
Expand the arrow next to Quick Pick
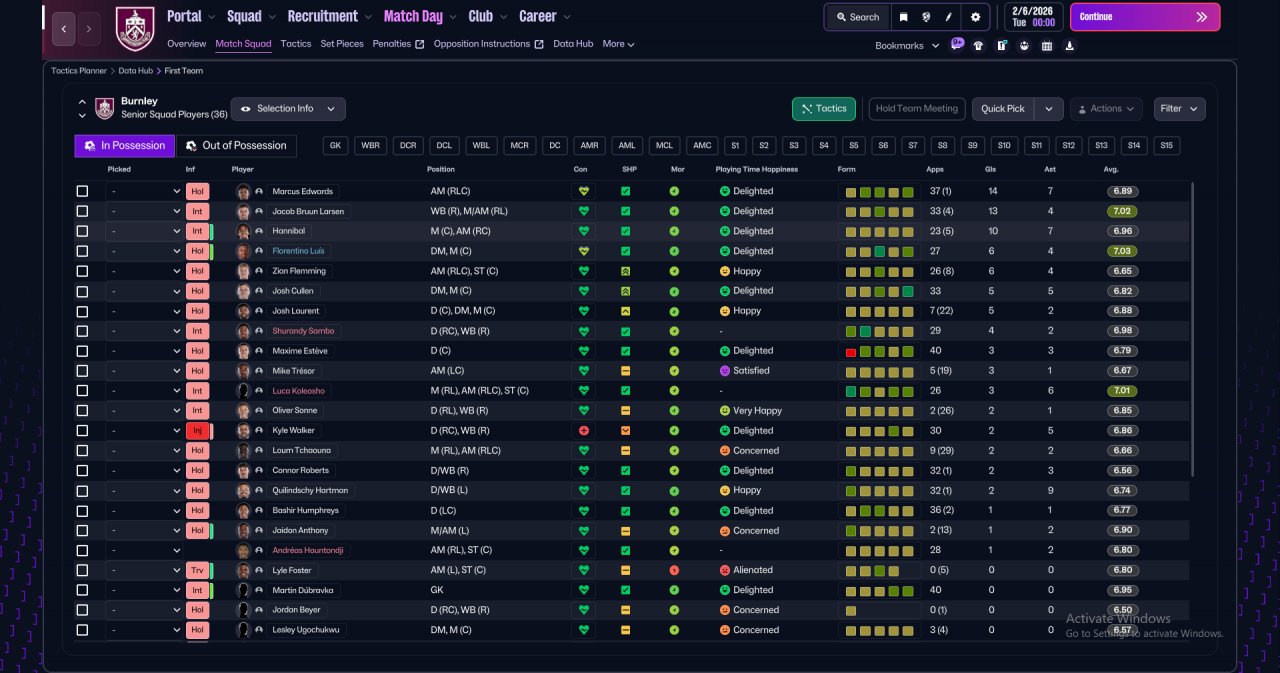pos(1049,108)
